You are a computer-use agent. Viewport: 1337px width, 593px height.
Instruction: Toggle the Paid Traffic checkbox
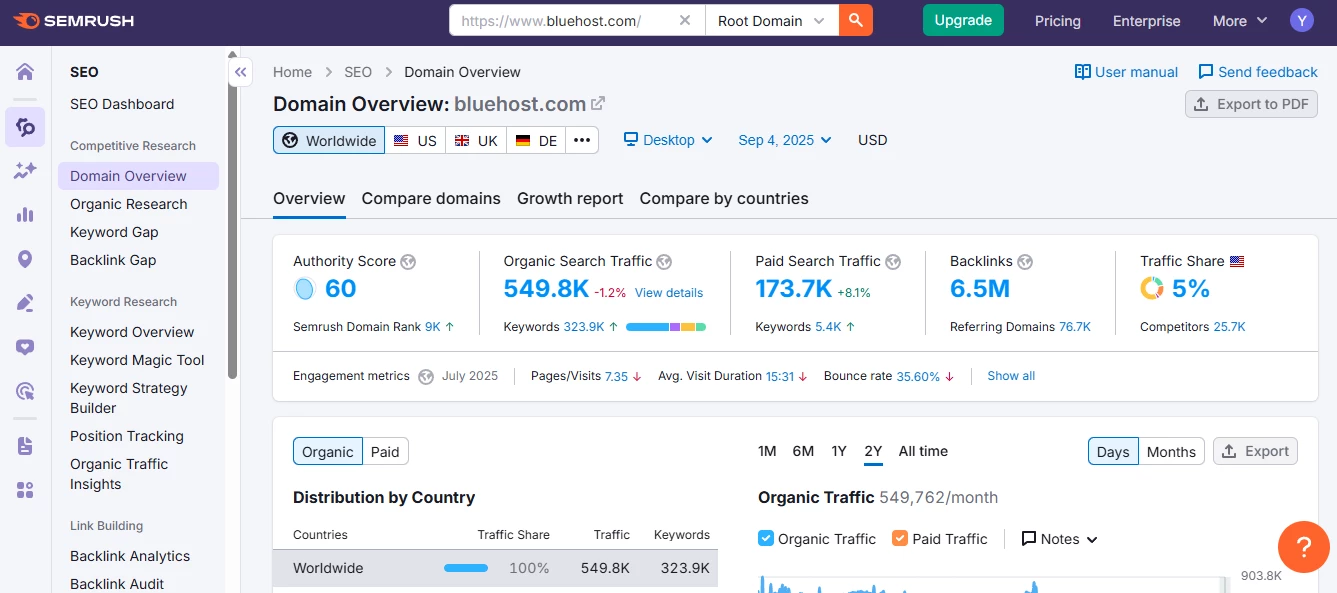coord(900,538)
